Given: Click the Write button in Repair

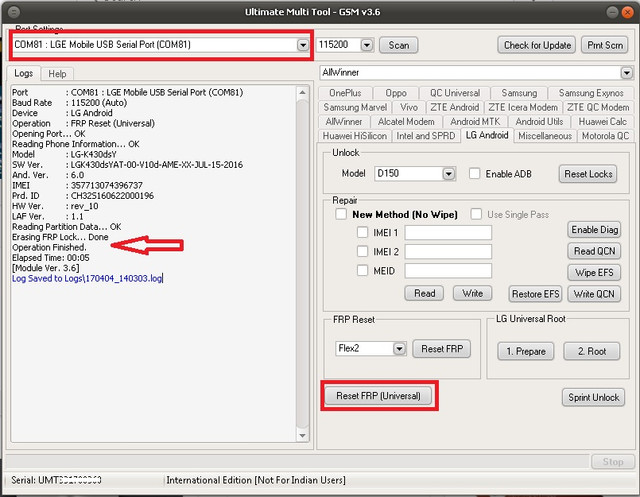Looking at the screenshot, I should point(472,293).
